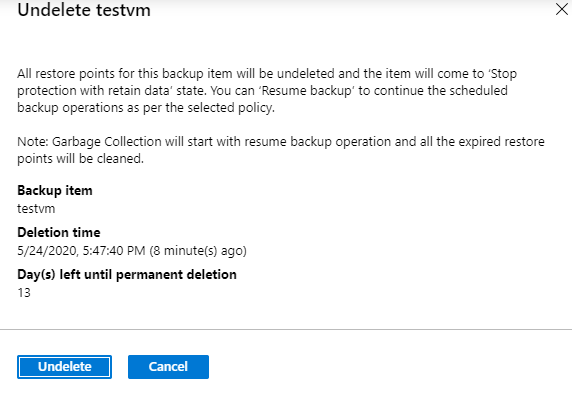Click the days left value 13

pyautogui.click(x=24, y=293)
